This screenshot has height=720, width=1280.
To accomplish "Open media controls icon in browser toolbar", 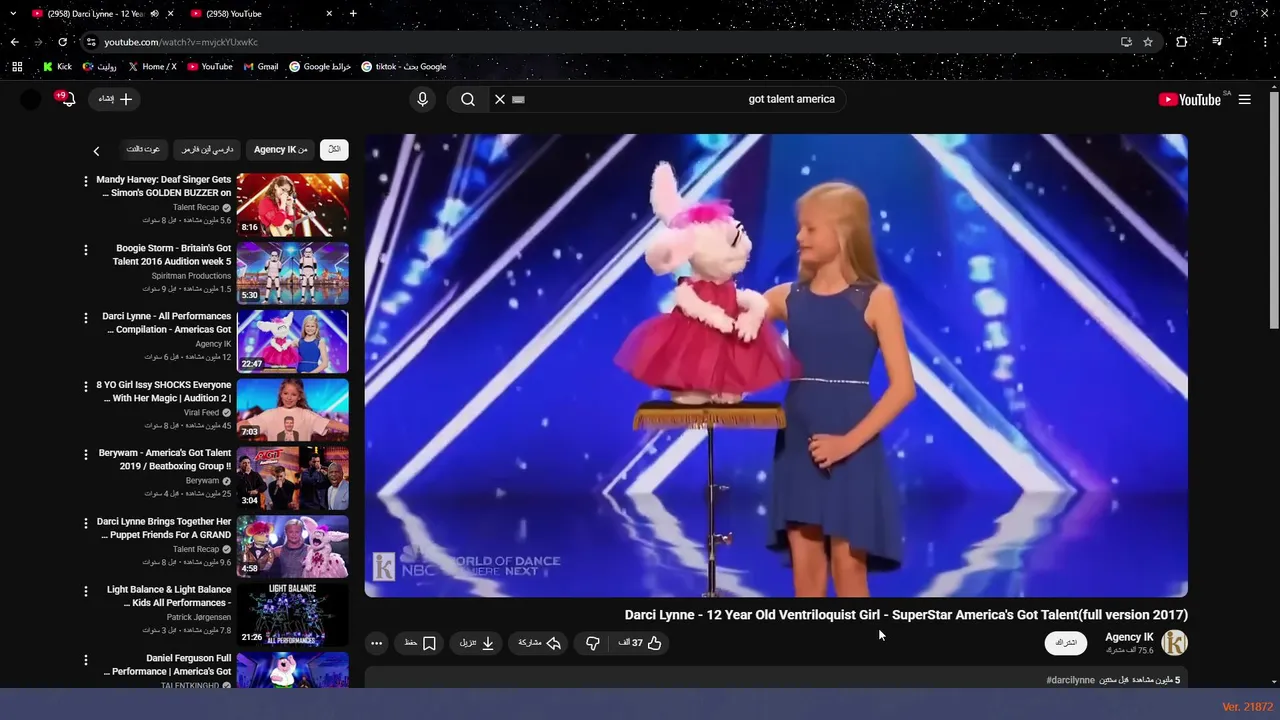I will click(1217, 42).
